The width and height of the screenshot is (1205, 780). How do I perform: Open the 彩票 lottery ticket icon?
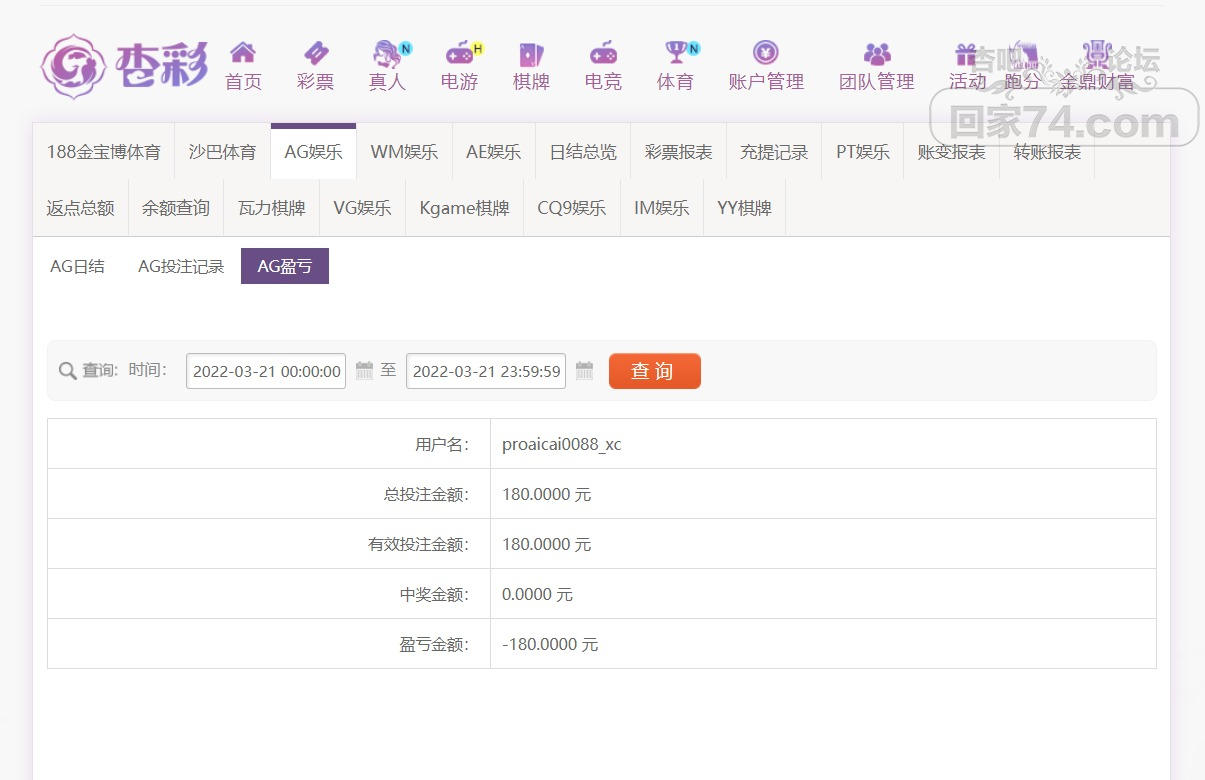(315, 53)
